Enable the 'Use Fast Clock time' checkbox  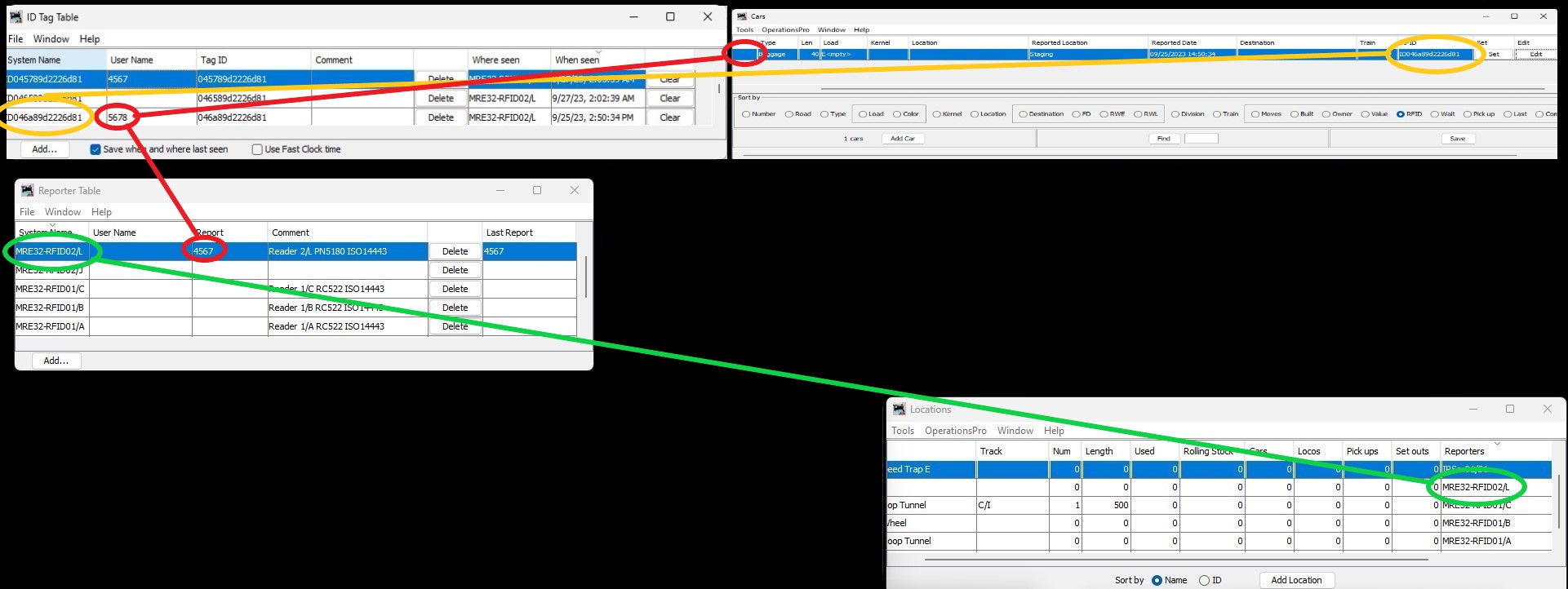click(x=257, y=149)
